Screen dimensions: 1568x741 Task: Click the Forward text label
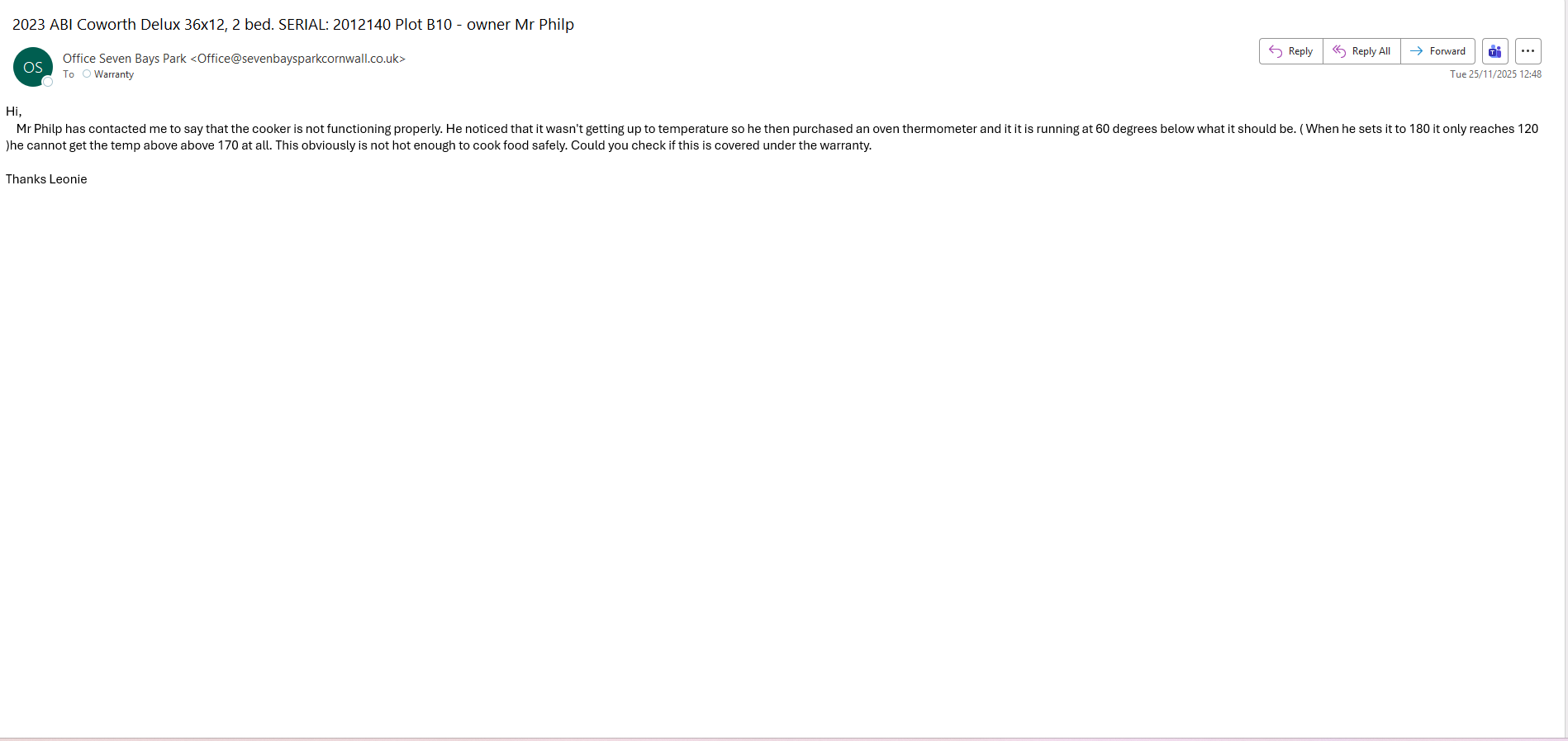(1447, 51)
